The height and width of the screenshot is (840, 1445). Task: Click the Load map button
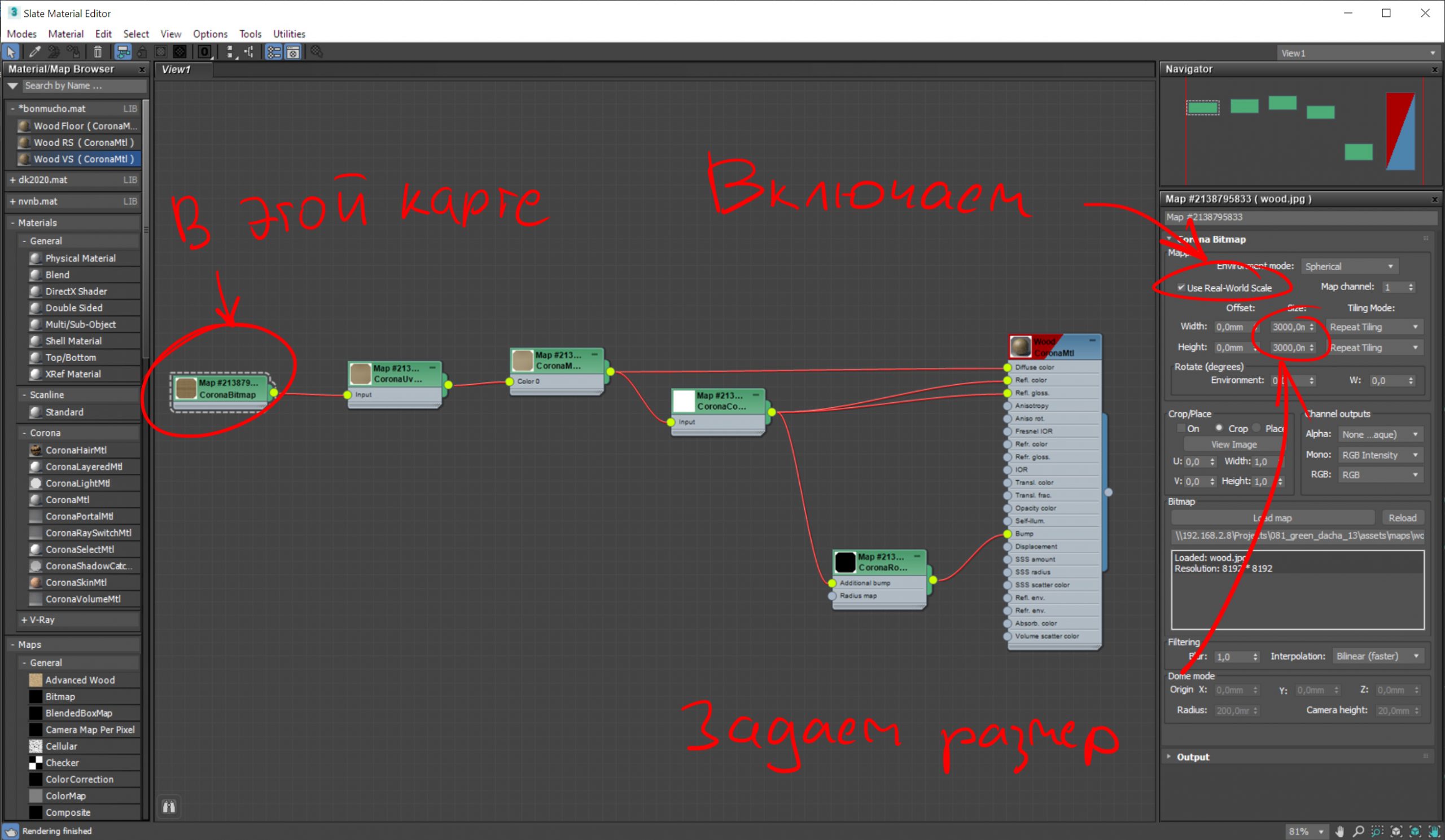1272,517
